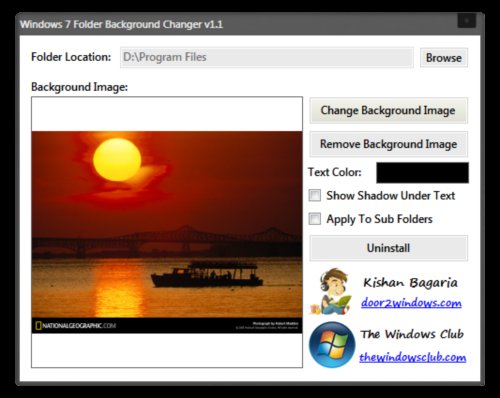Open the black Text Color swatch

pos(422,173)
